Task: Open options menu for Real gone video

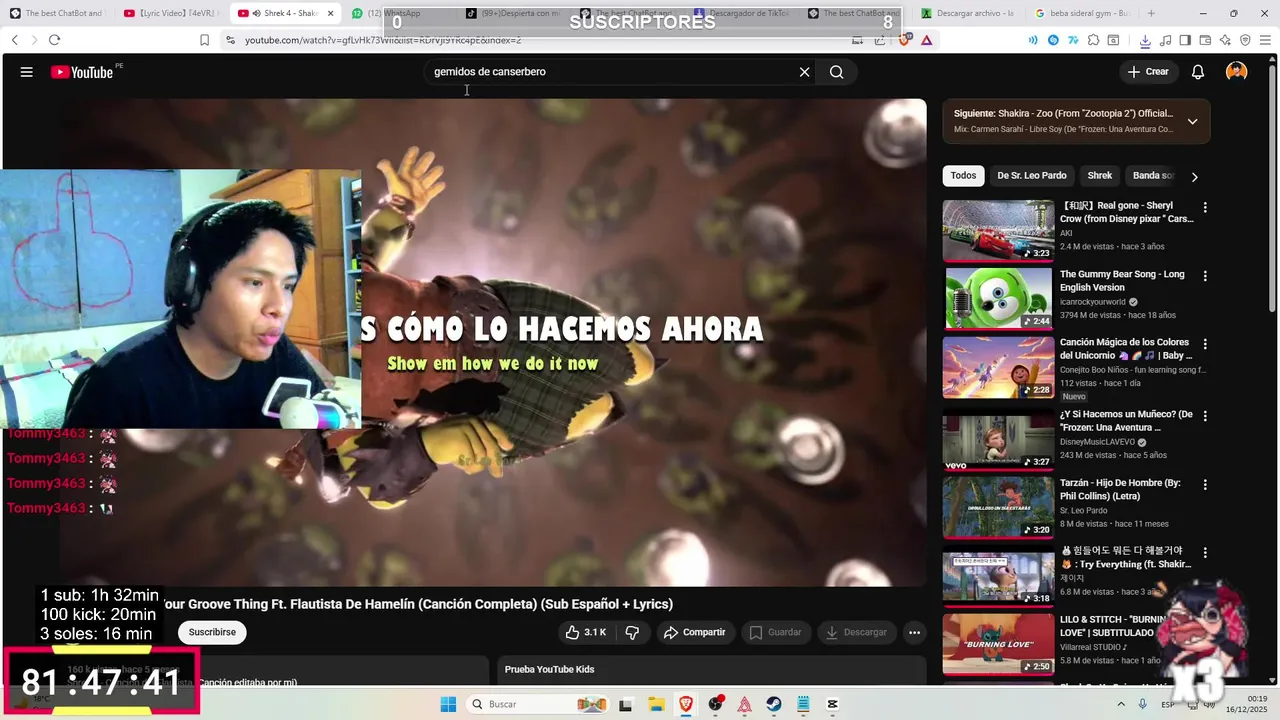Action: (x=1205, y=208)
